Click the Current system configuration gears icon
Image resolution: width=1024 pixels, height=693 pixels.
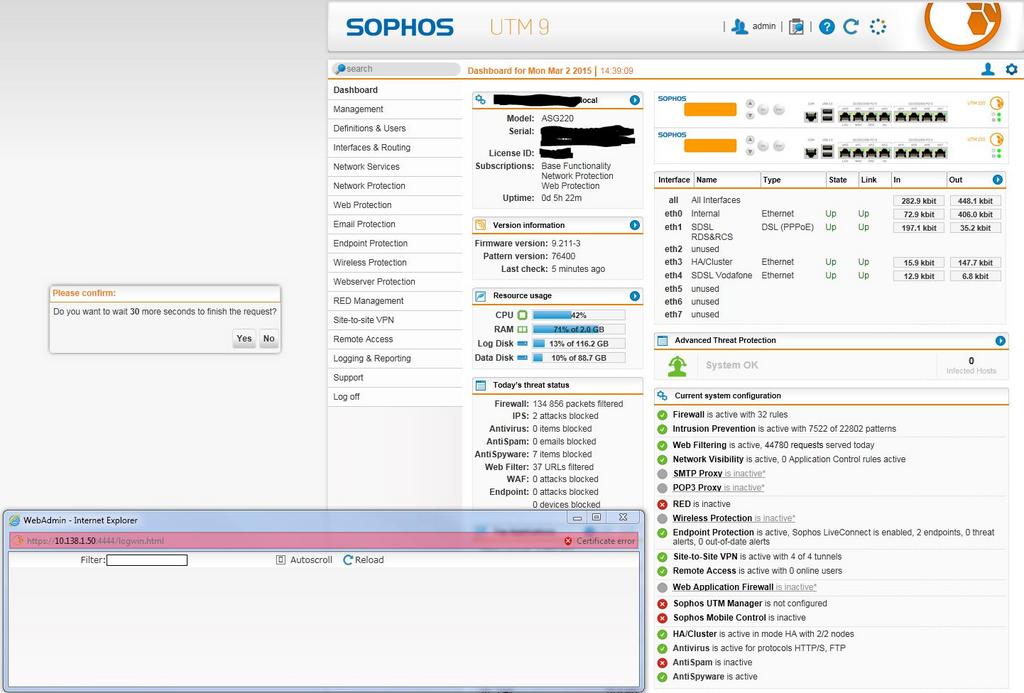click(x=662, y=396)
